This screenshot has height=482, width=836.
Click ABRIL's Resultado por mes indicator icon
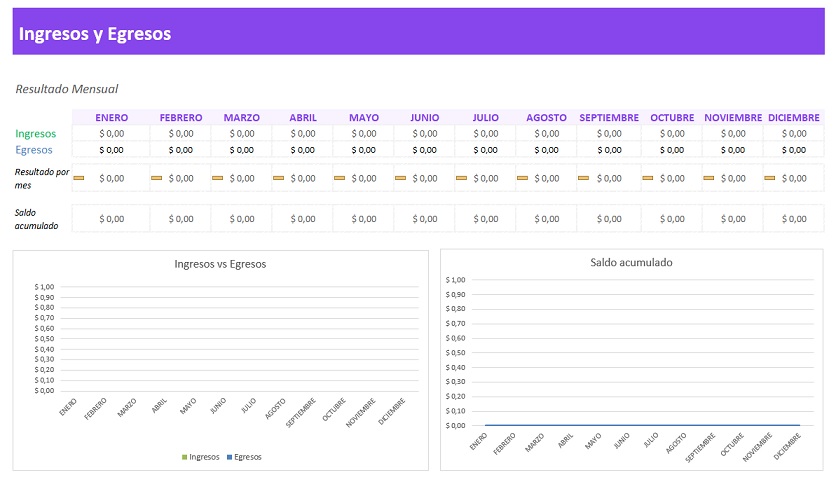[278, 178]
